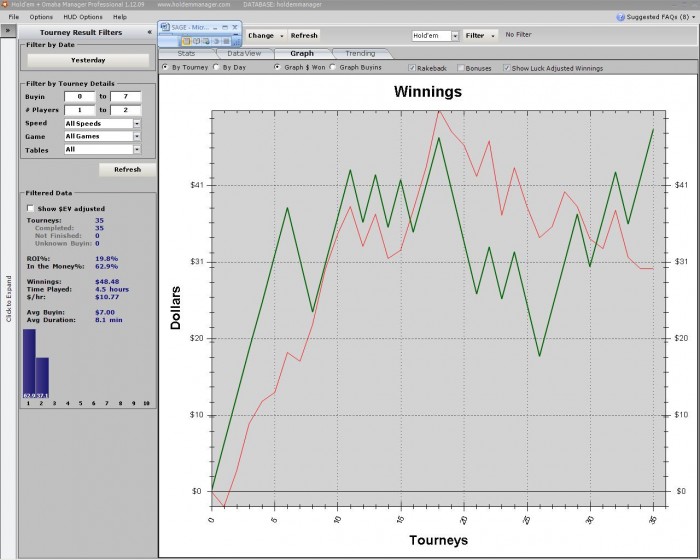Click the Avg Duration value 8.1 min

108,320
